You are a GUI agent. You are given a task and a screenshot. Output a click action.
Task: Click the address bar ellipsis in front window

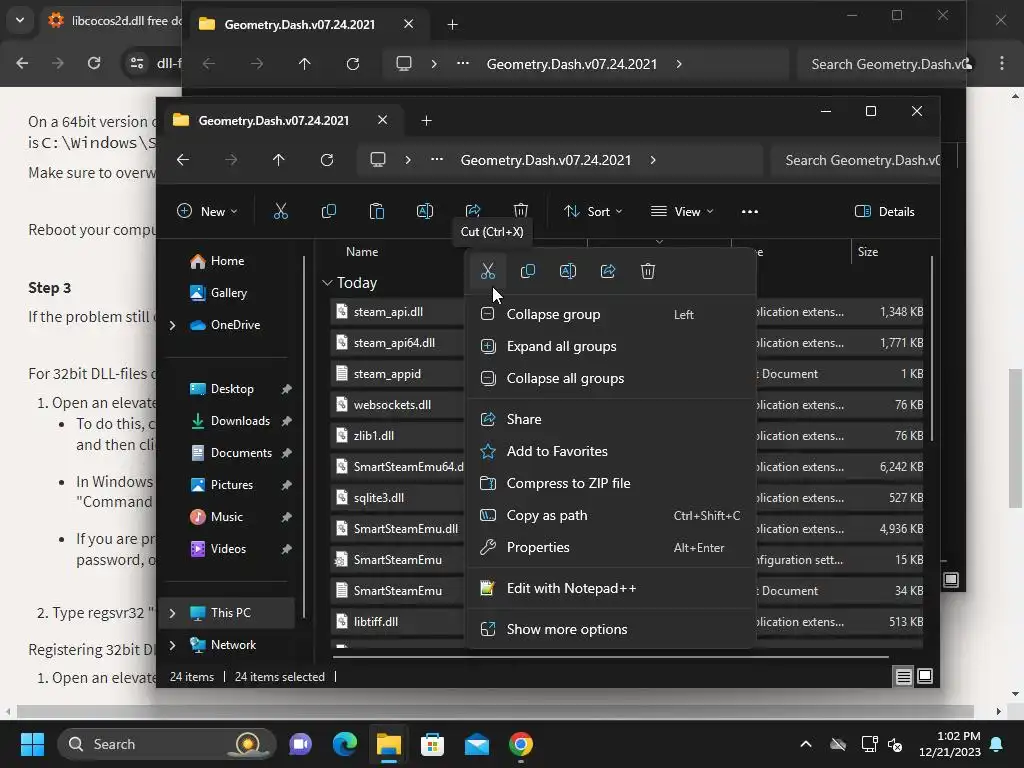(437, 160)
